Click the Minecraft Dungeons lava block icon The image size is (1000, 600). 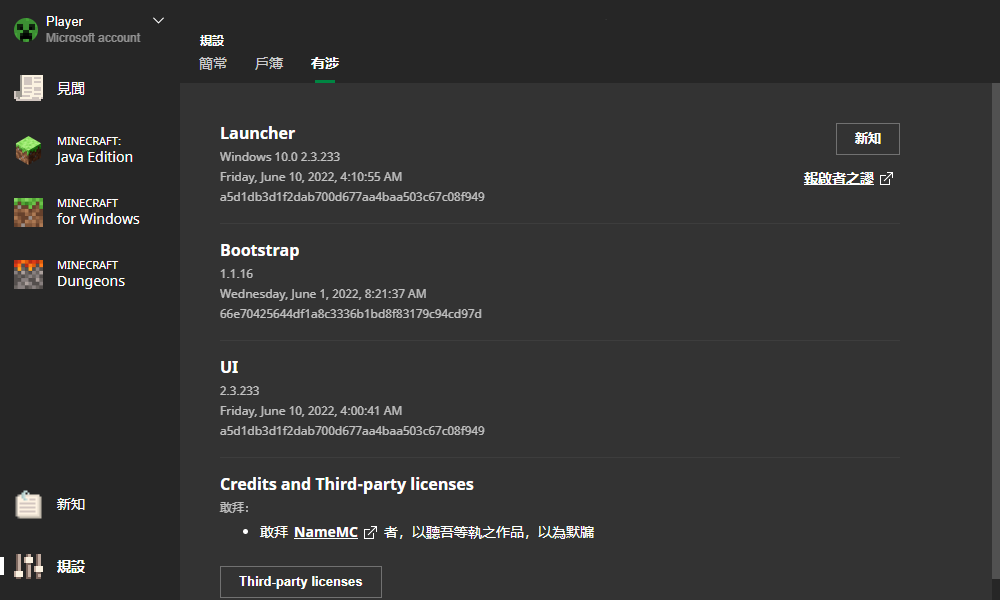point(28,274)
